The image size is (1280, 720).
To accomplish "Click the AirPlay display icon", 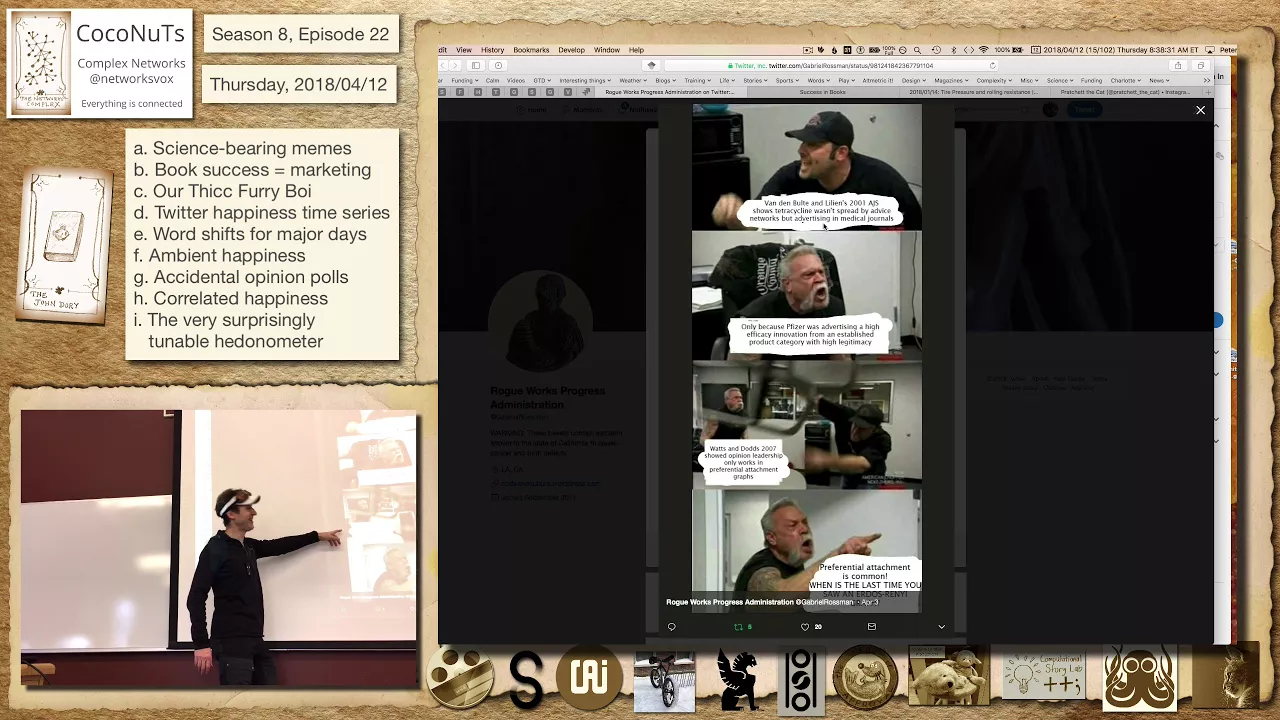I will point(1210,50).
